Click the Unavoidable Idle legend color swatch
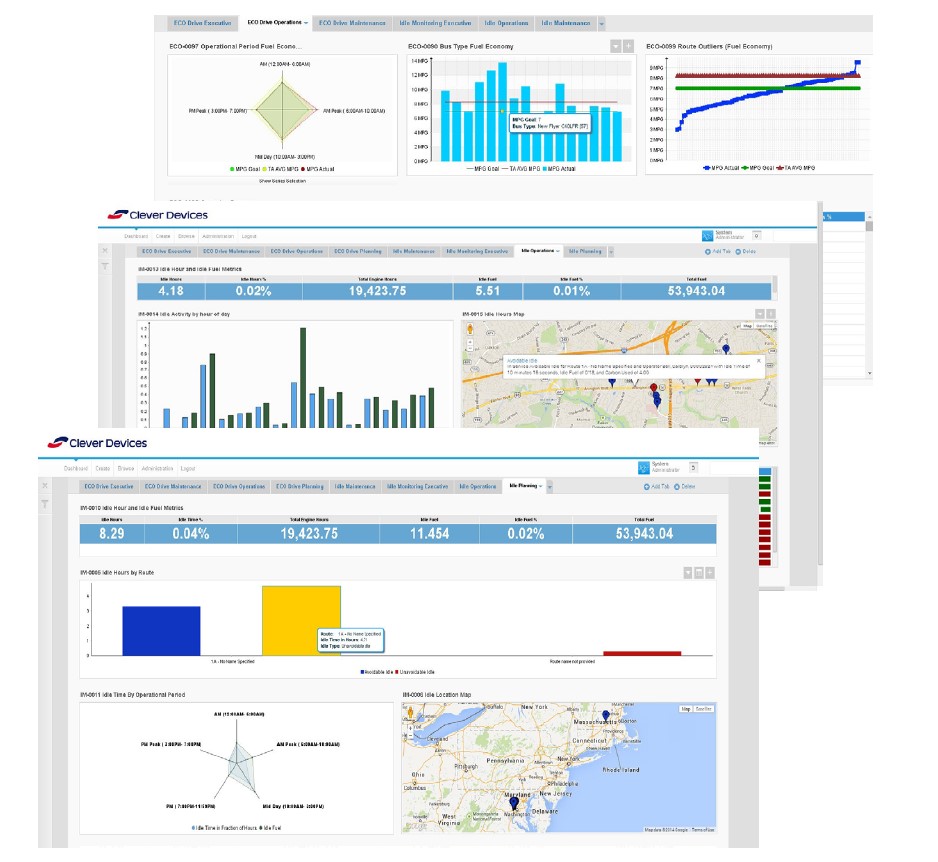The height and width of the screenshot is (862, 938). click(x=398, y=670)
